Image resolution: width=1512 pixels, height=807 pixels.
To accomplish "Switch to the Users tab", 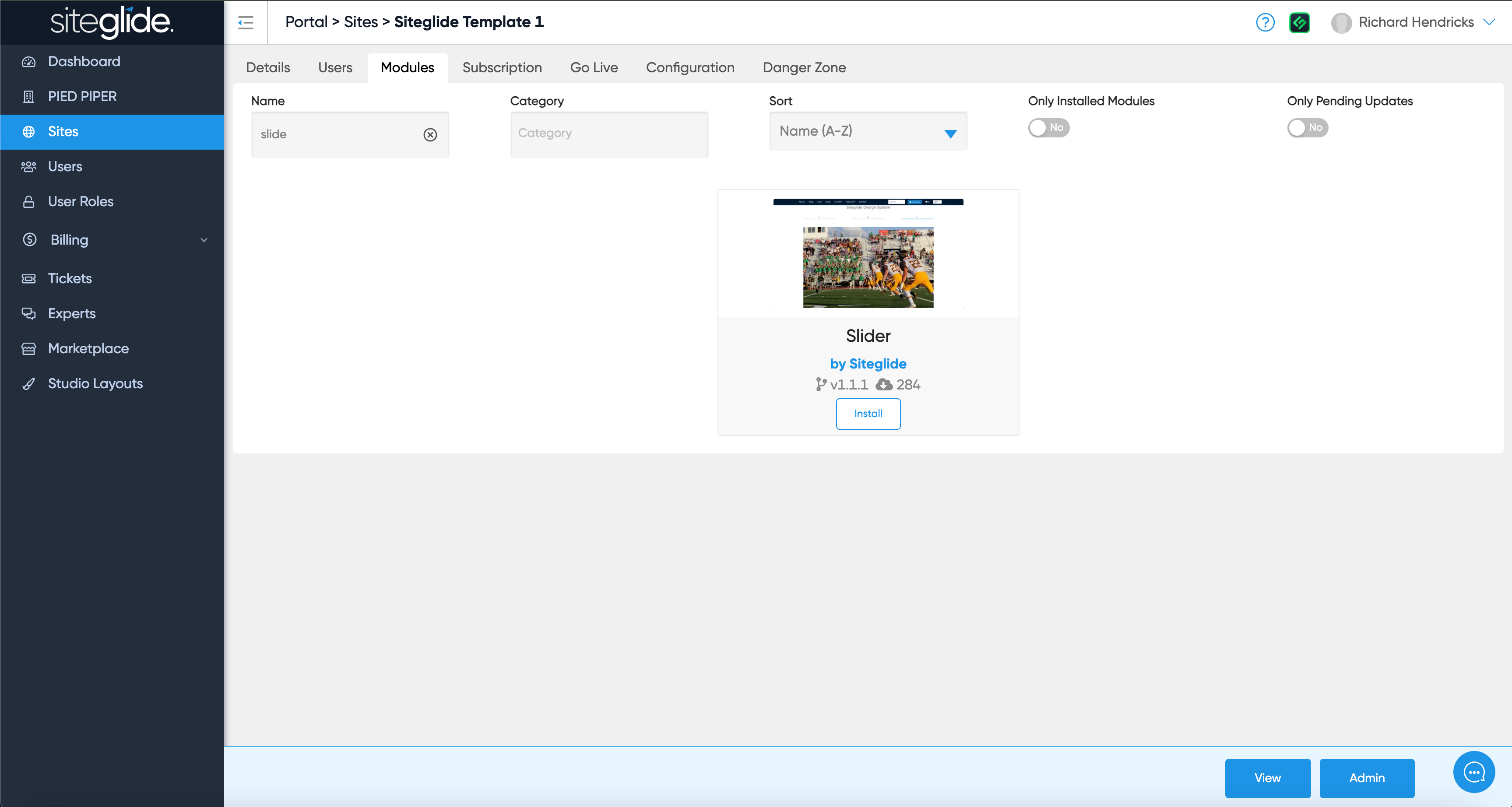I will pos(335,67).
